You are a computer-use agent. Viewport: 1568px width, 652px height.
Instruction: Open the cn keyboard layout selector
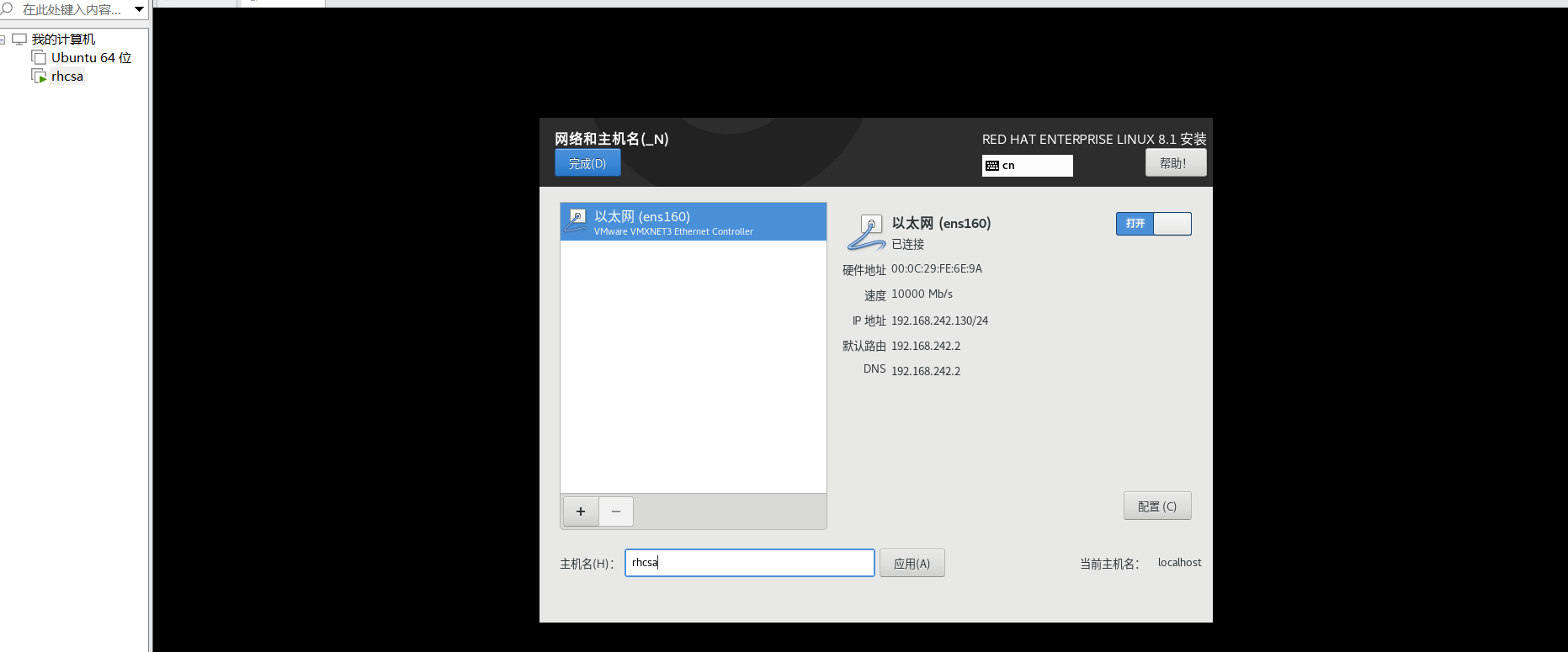[x=1027, y=166]
